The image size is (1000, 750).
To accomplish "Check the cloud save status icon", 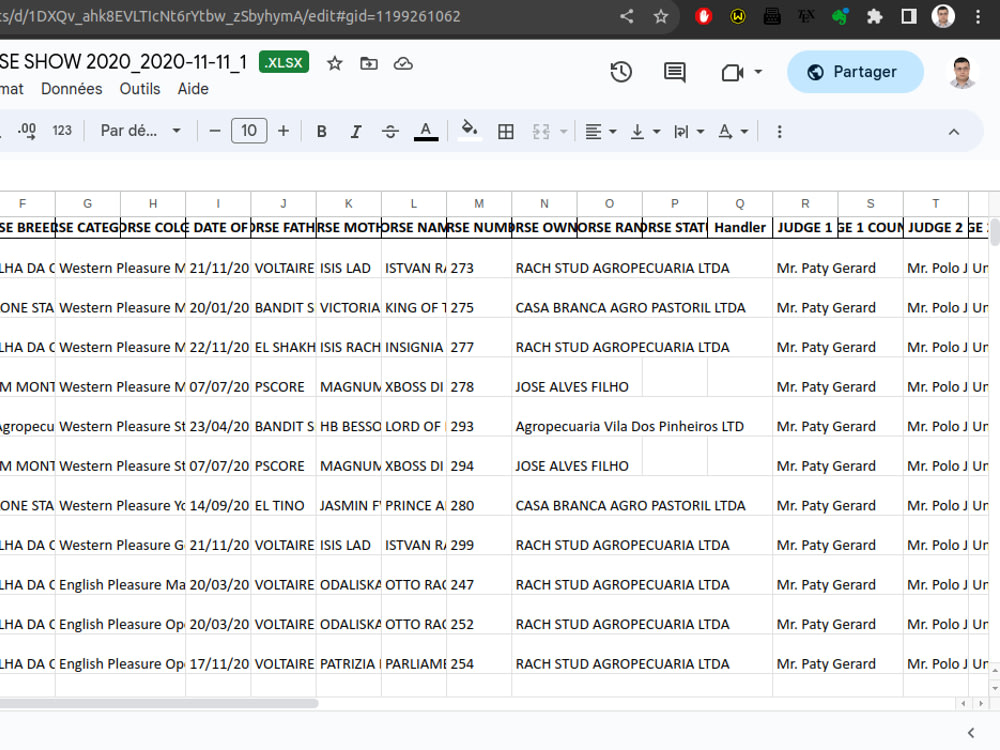I will 403,63.
